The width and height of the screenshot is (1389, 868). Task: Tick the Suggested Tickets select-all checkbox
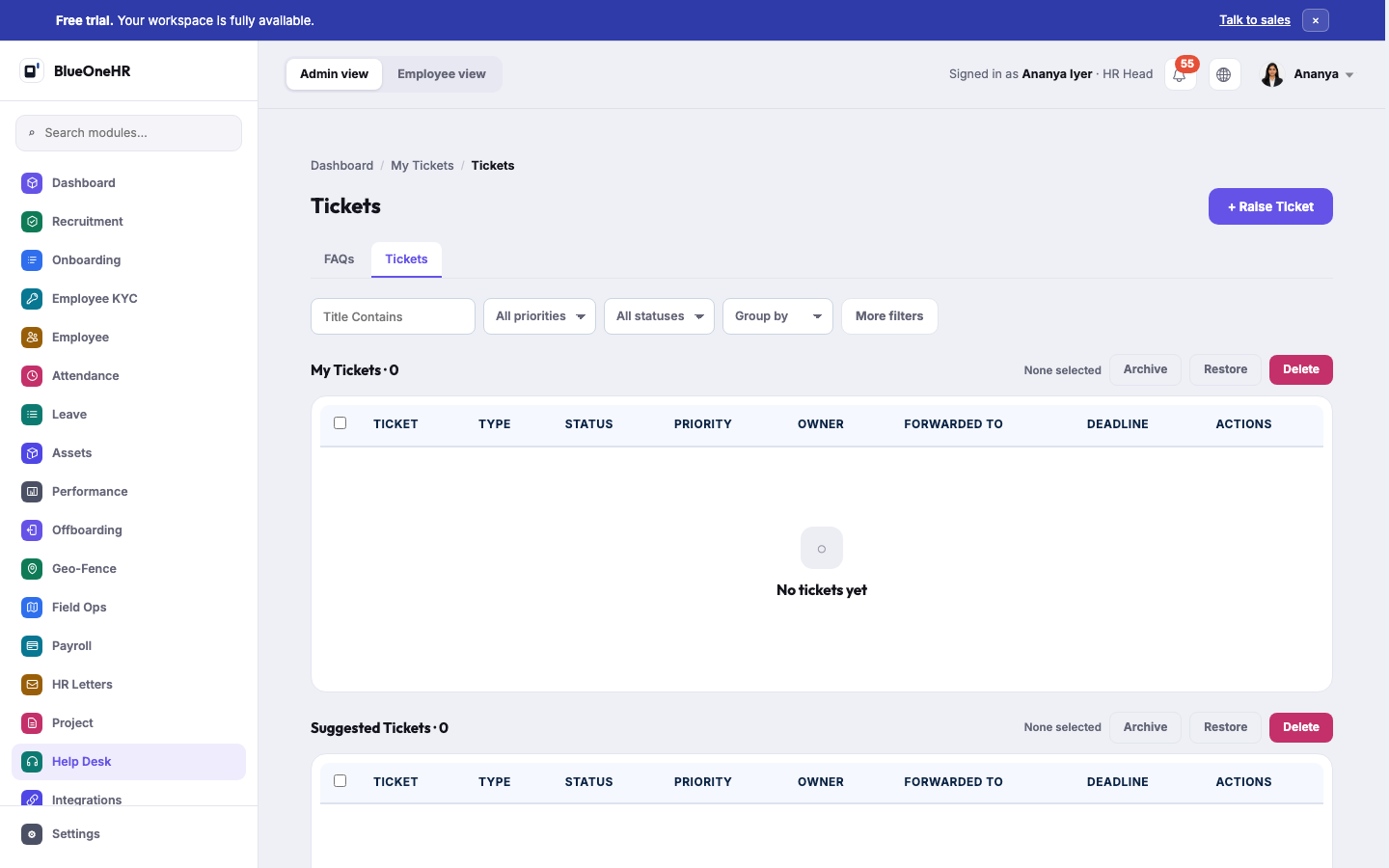point(340,780)
